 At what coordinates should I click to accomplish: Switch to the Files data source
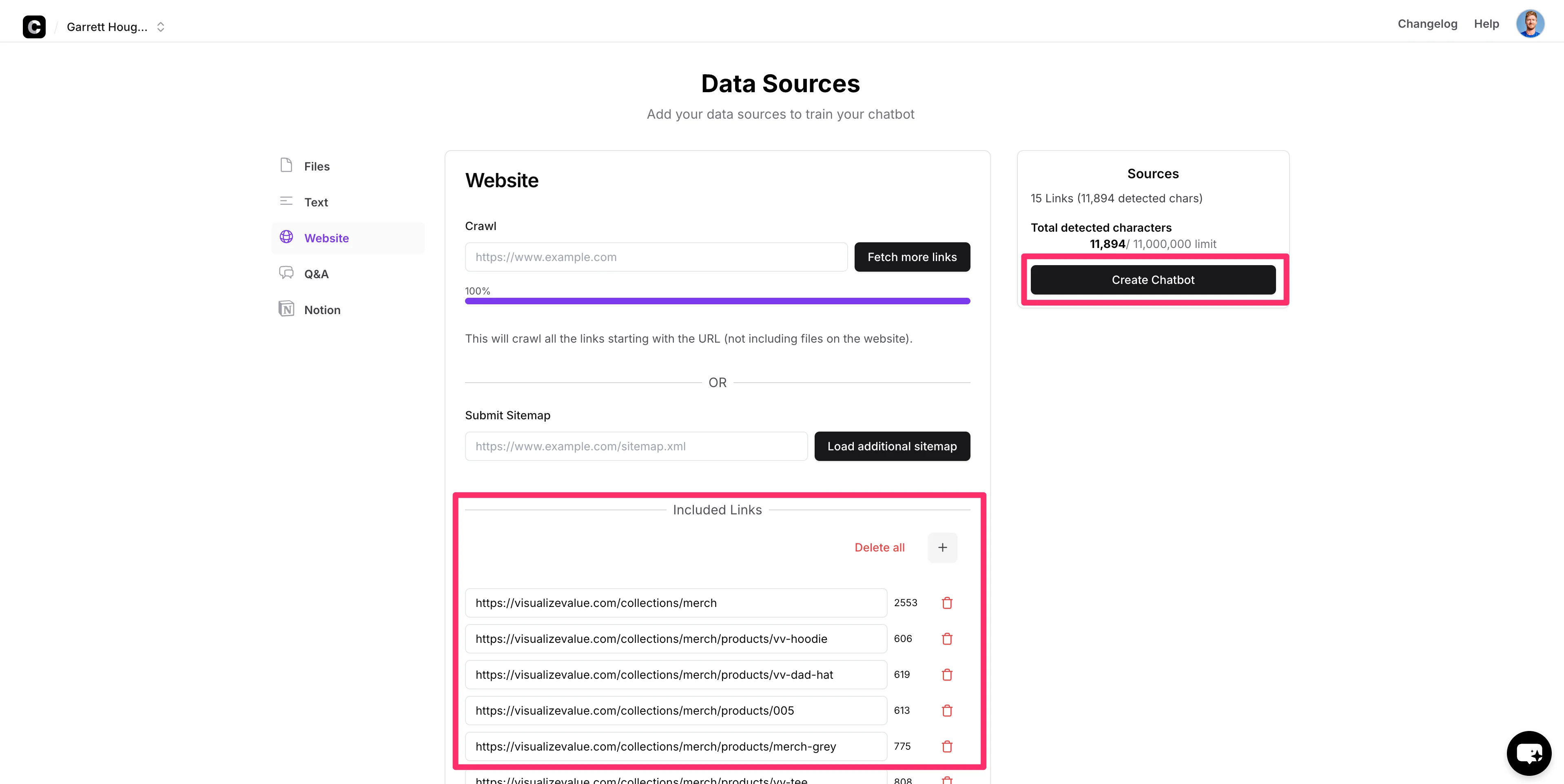(316, 166)
